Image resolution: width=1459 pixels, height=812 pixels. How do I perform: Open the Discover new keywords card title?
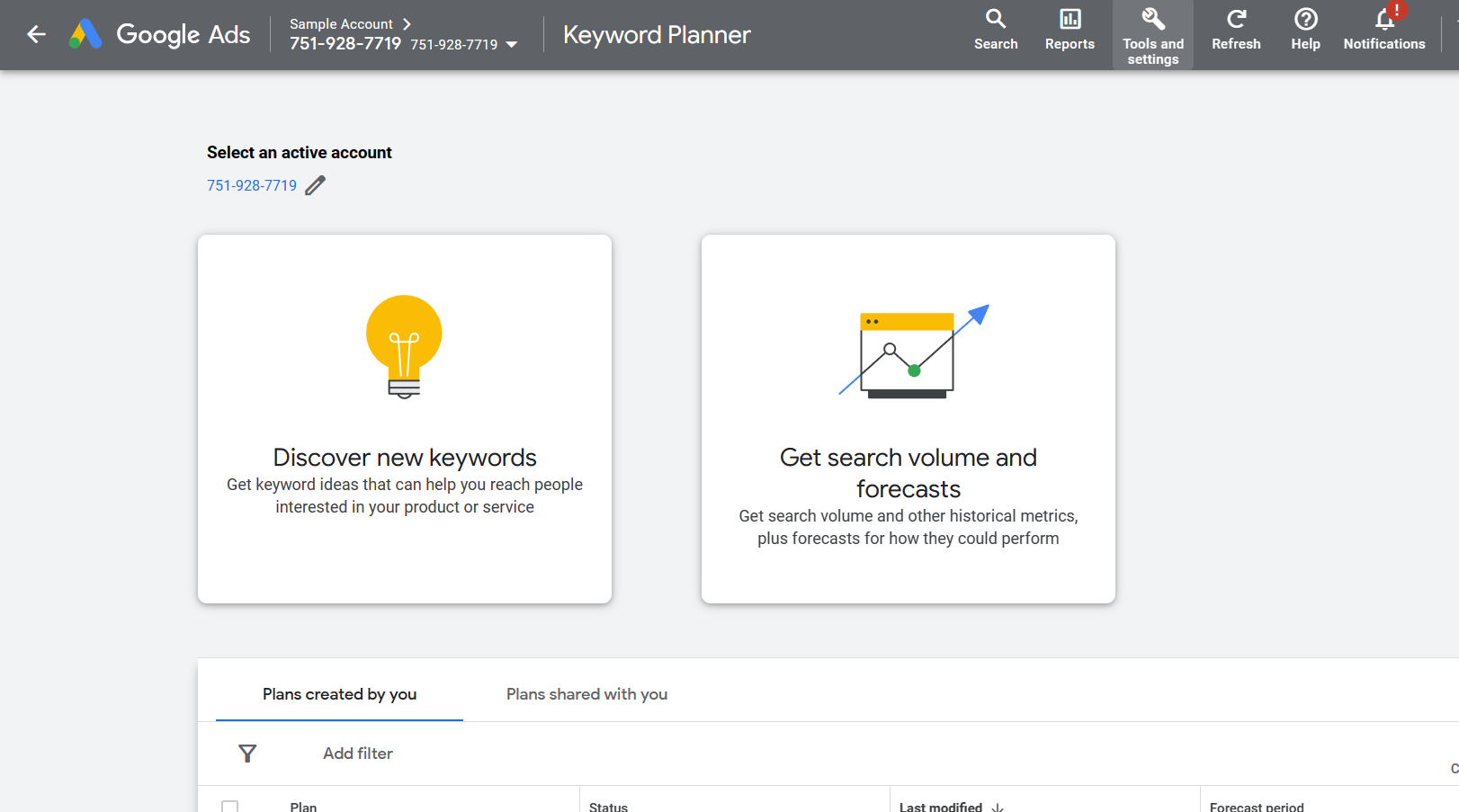click(405, 458)
